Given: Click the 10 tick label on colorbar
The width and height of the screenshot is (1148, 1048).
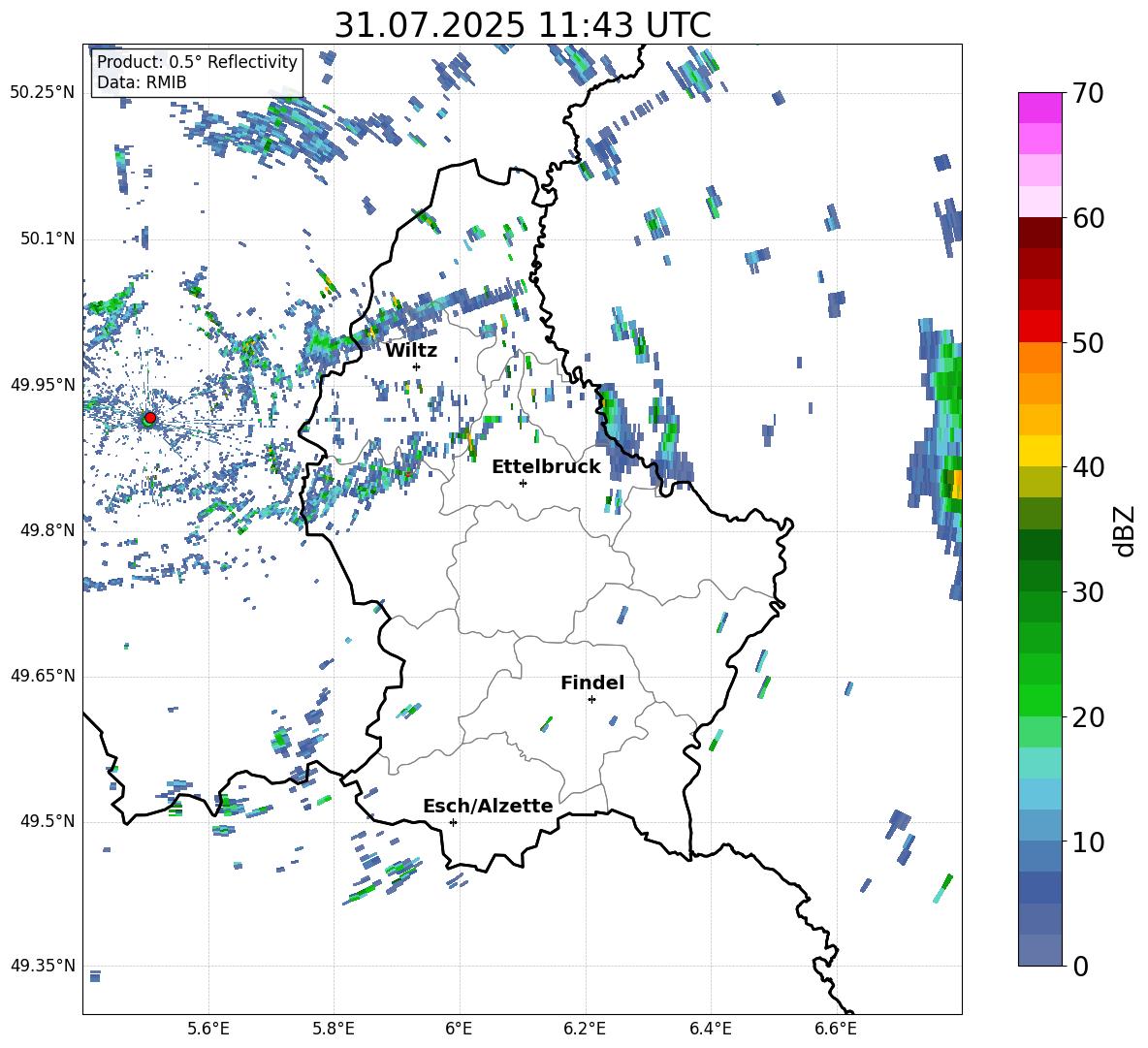Looking at the screenshot, I should point(1087,842).
